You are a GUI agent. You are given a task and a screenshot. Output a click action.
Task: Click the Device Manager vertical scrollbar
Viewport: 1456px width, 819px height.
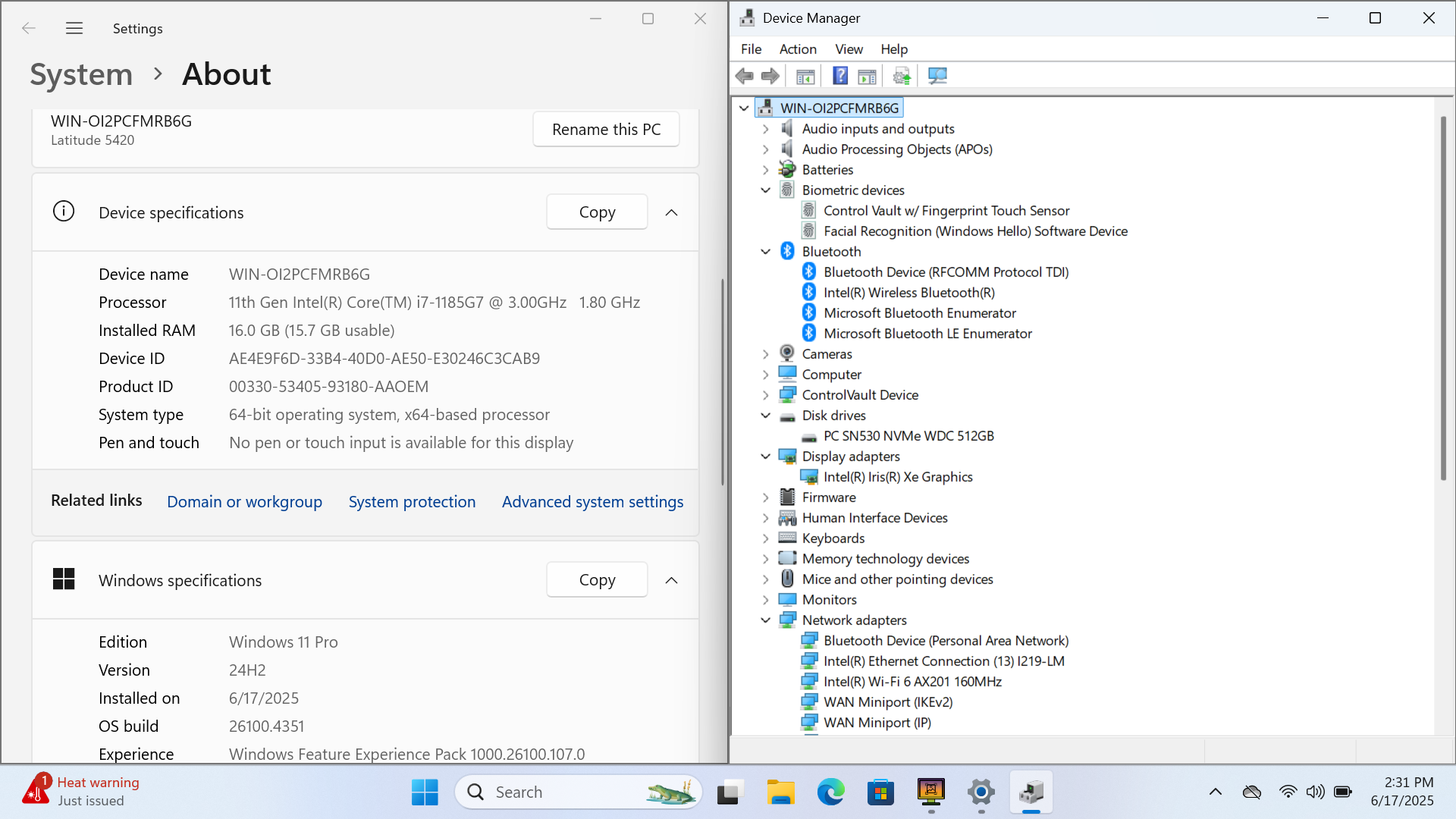[1443, 298]
